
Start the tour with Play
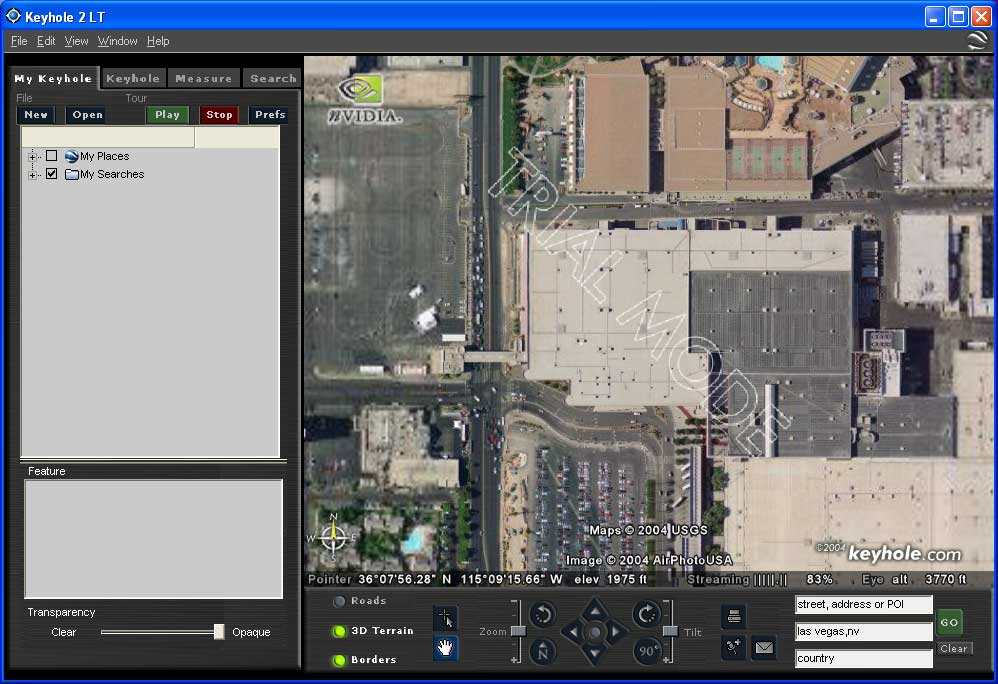(167, 115)
